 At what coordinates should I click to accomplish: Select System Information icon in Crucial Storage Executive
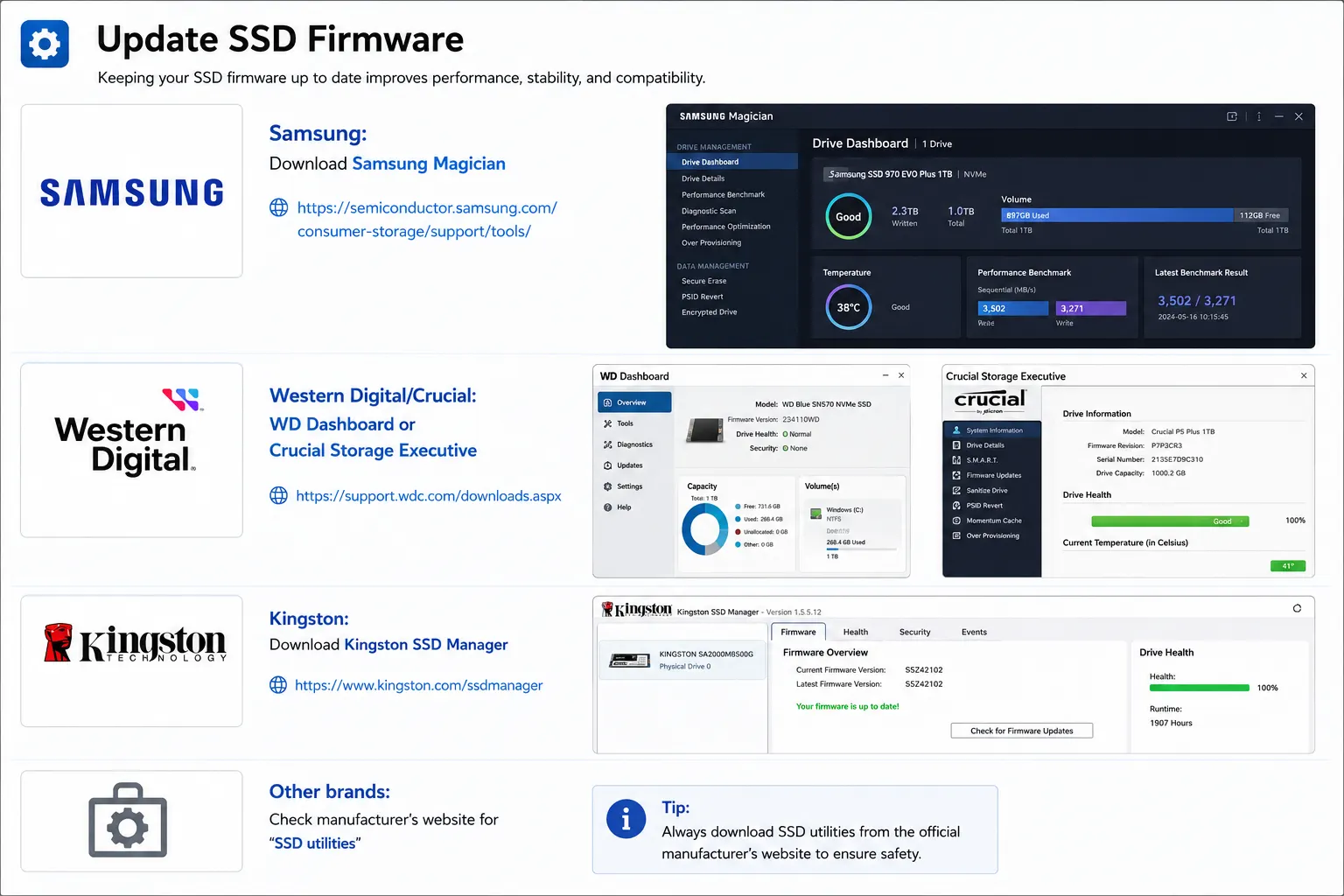[956, 430]
